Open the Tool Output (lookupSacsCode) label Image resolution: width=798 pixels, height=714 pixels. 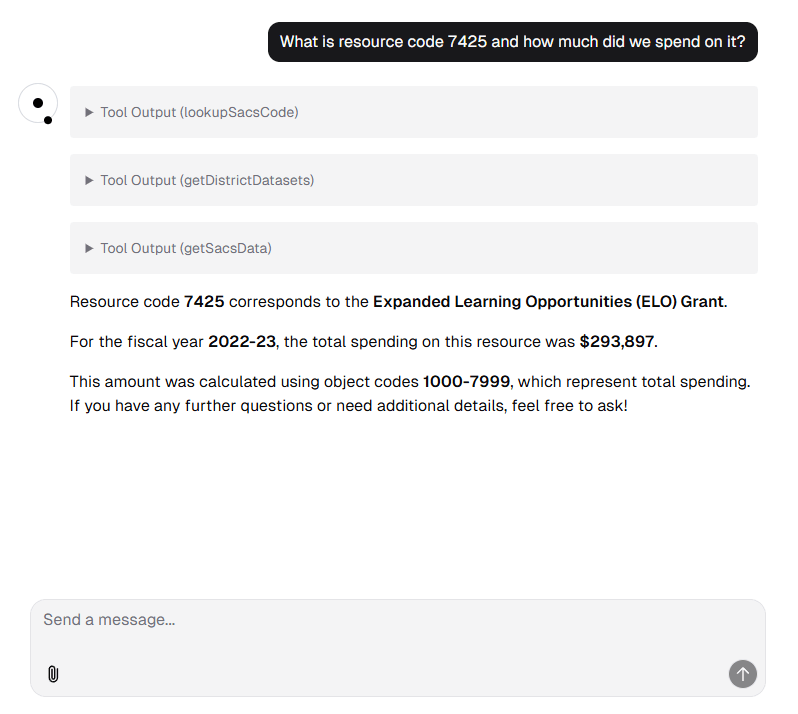pos(200,112)
